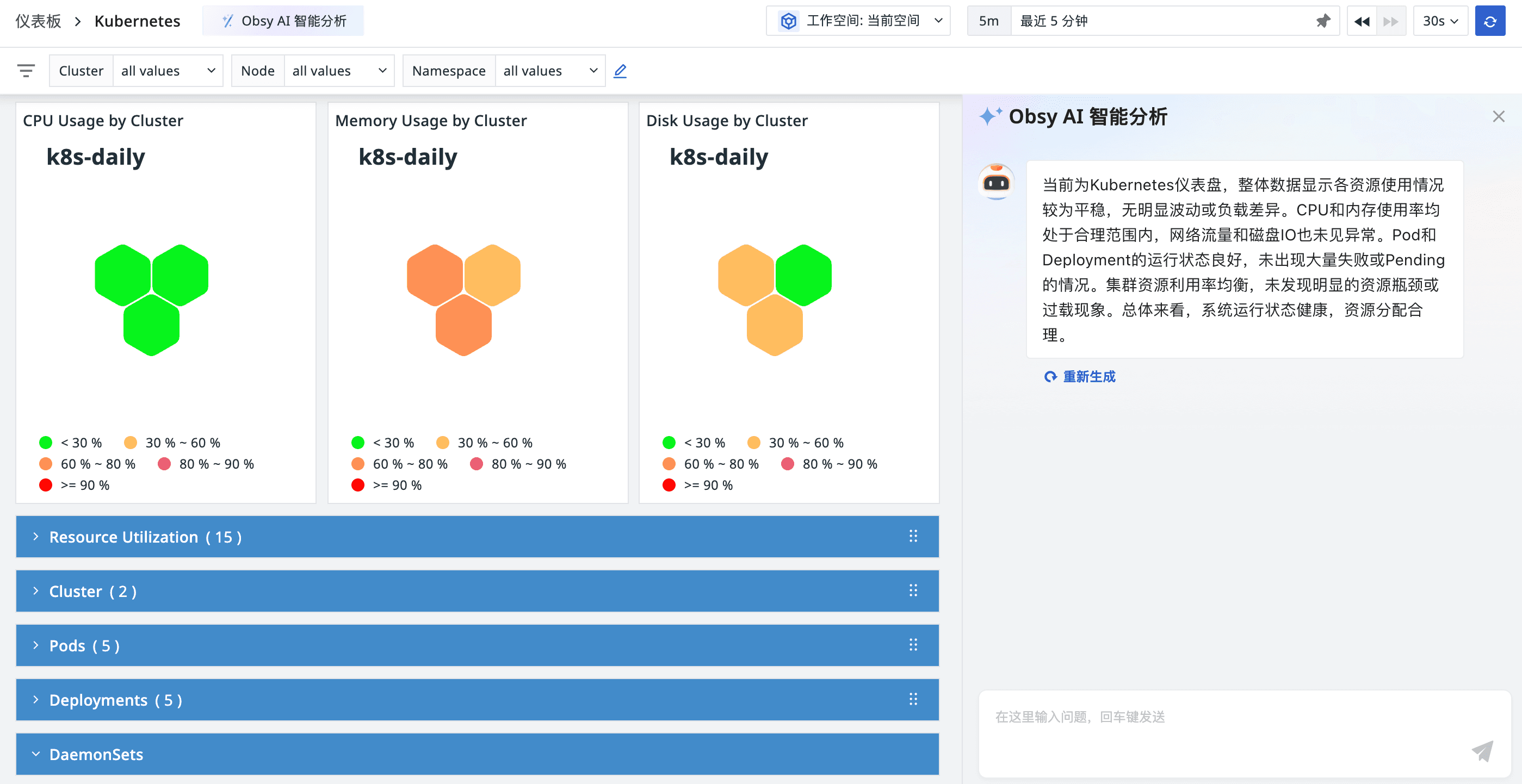1522x784 pixels.
Task: Click the pin time range icon
Action: (x=1323, y=21)
